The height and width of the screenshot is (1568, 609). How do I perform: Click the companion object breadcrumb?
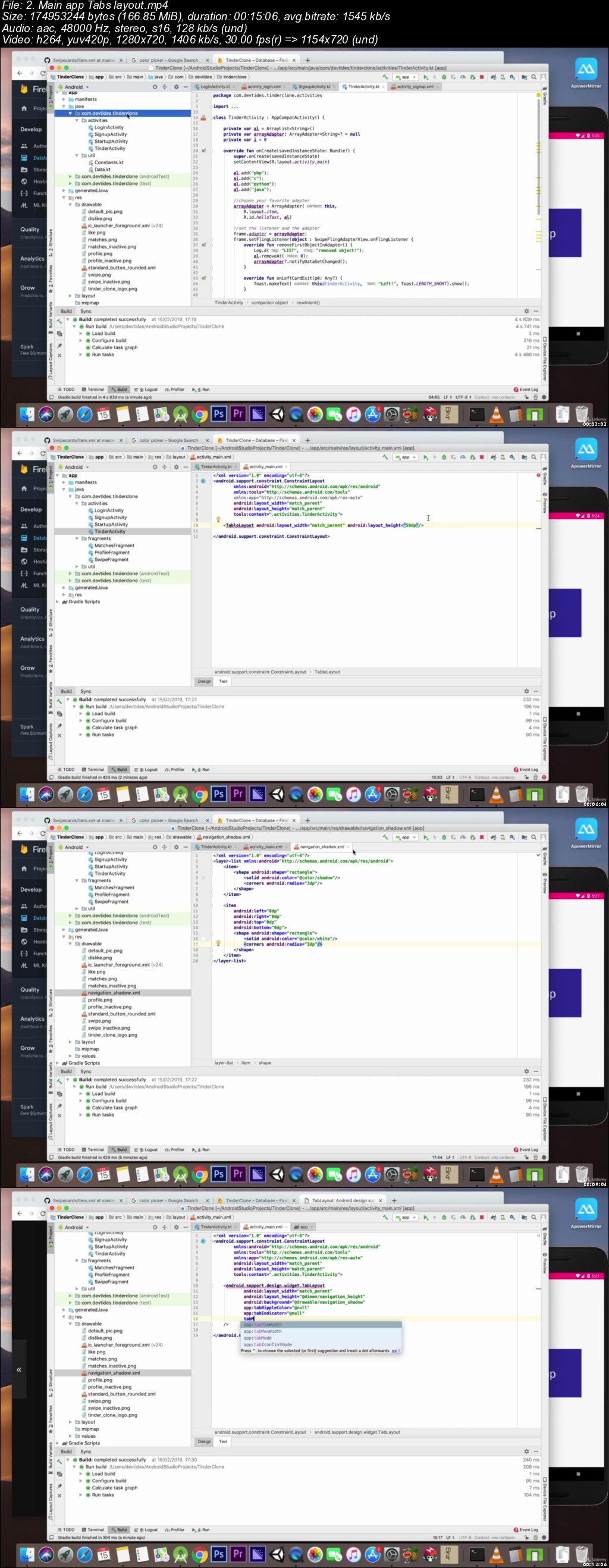point(269,303)
